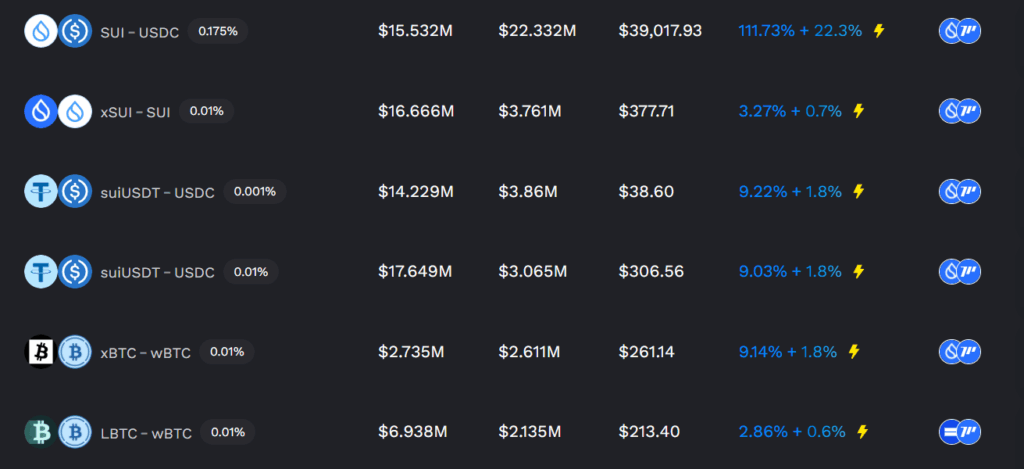Click reward token icons in xBTC – wBTC row
The height and width of the screenshot is (469, 1024).
[x=959, y=351]
